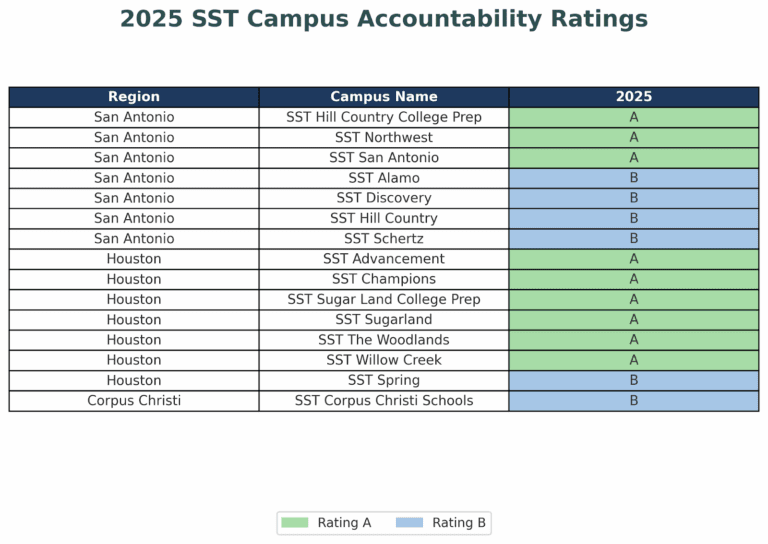The height and width of the screenshot is (544, 768).
Task: Select the SST Northwest campus cell
Action: [384, 138]
